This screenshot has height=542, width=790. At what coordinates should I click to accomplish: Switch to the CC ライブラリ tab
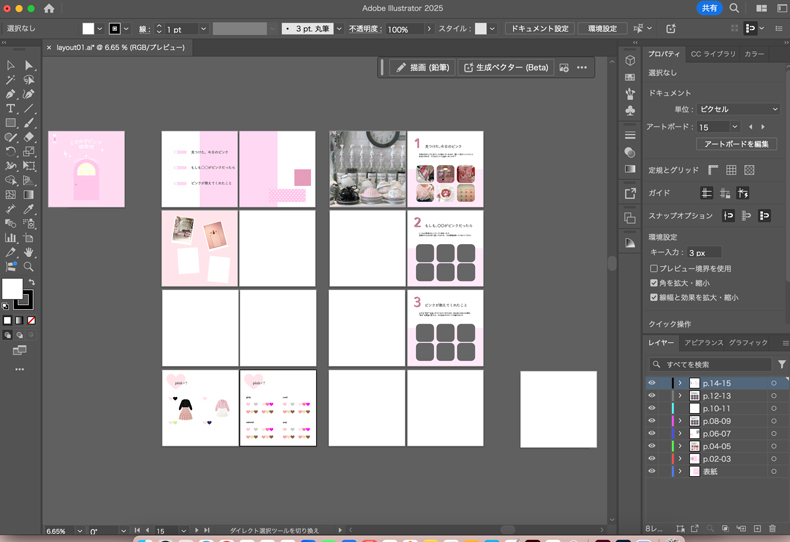(712, 54)
